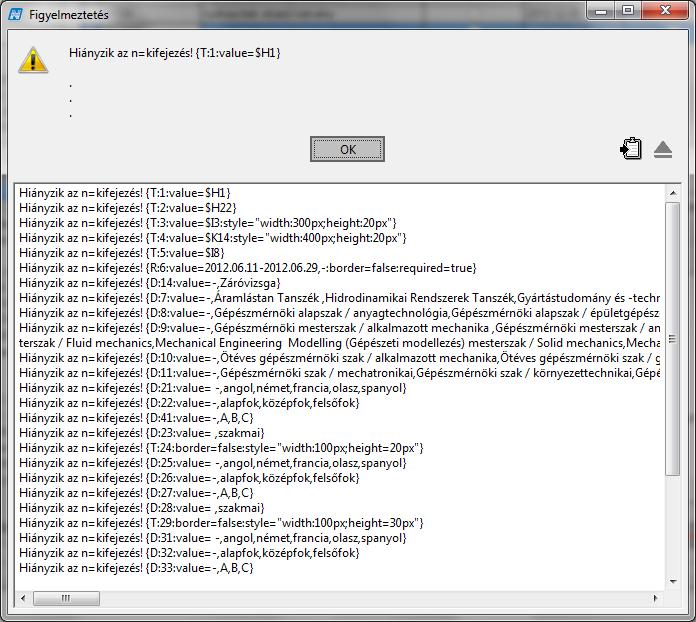Select the D:10 line with Ötéves gépészmérnöki szak
Image resolution: width=696 pixels, height=622 pixels.
pyautogui.click(x=340, y=358)
